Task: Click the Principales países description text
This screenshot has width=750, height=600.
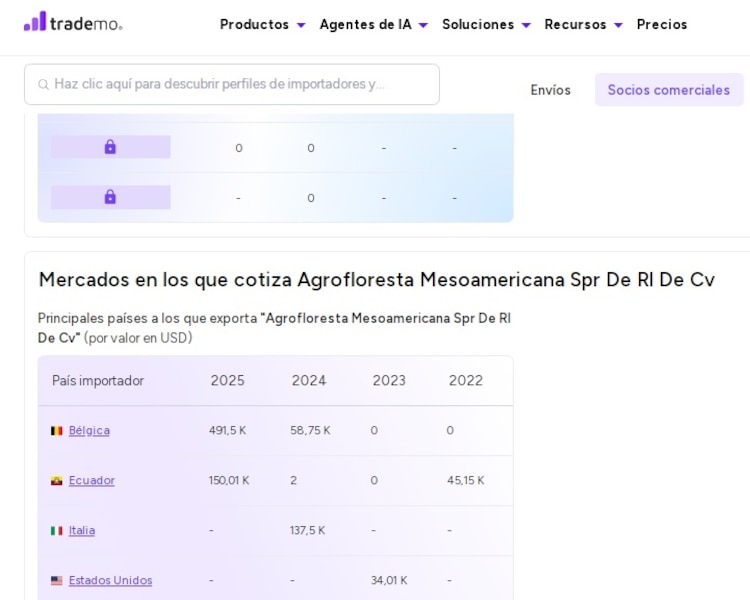Action: click(x=274, y=328)
